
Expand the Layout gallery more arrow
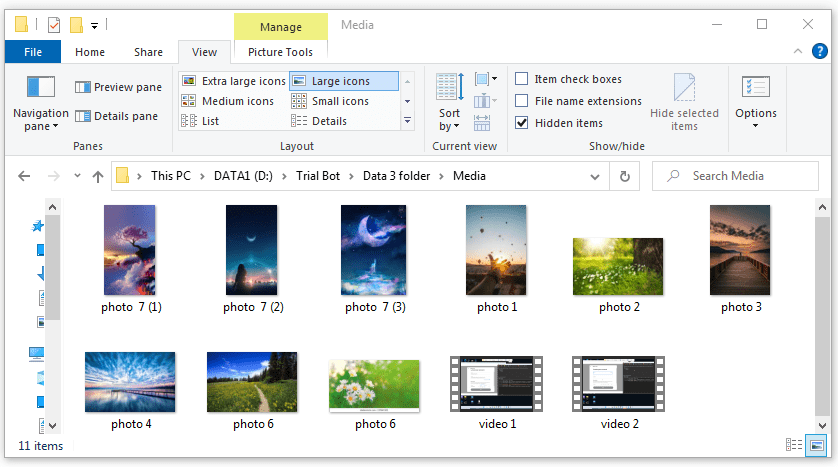(407, 121)
